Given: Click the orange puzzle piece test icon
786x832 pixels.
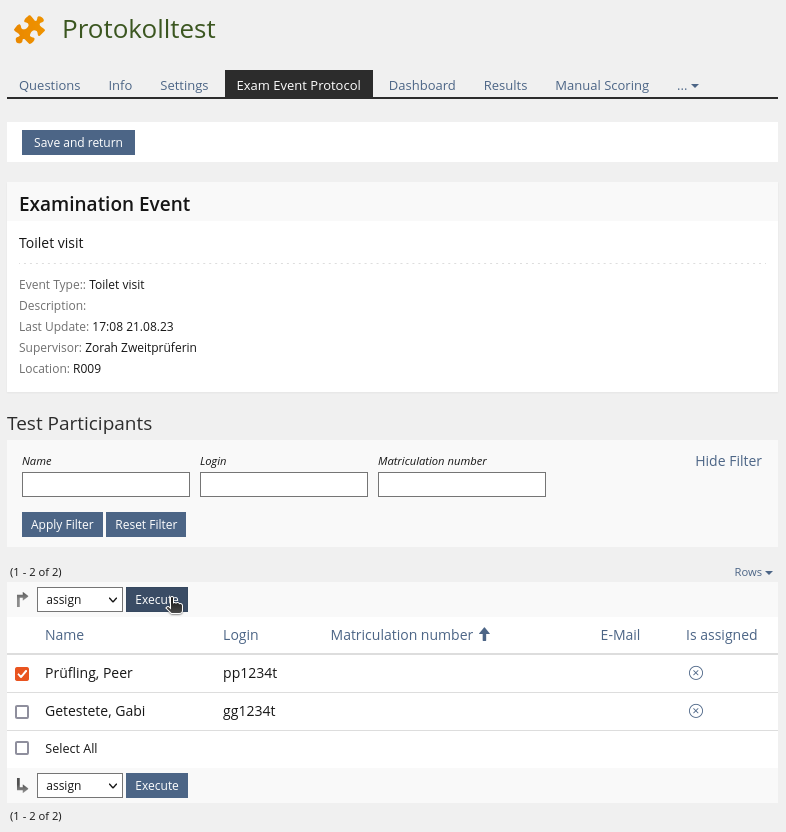Looking at the screenshot, I should pyautogui.click(x=29, y=30).
